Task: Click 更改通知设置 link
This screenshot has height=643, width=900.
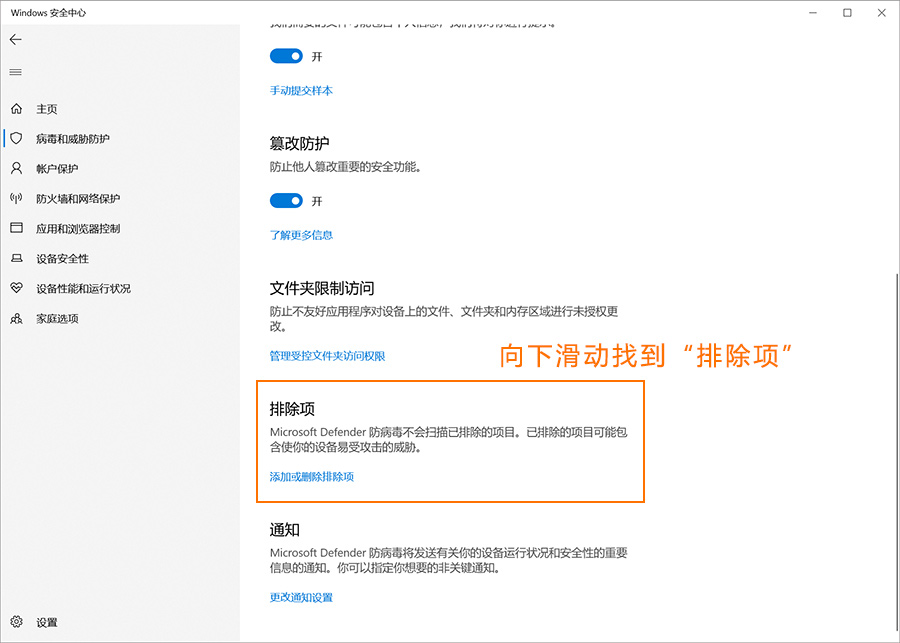Action: (x=301, y=598)
